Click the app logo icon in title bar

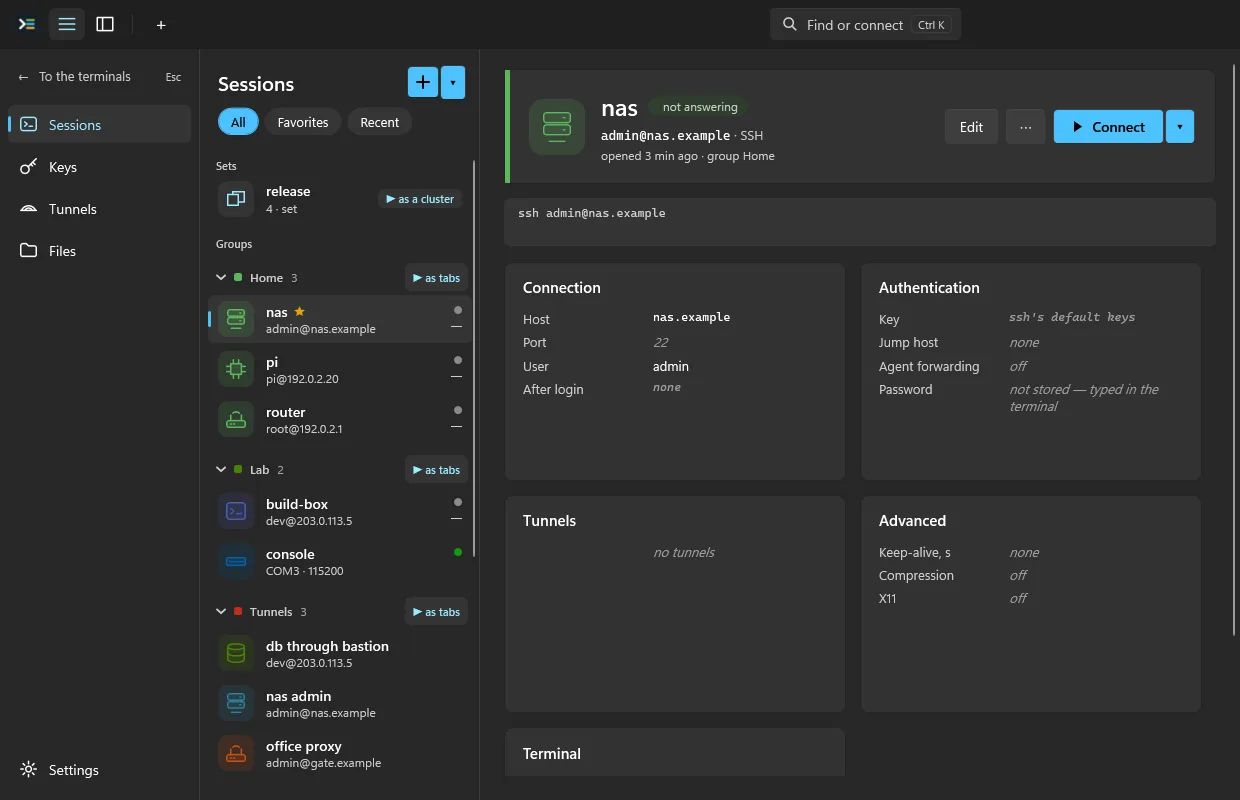pos(27,24)
